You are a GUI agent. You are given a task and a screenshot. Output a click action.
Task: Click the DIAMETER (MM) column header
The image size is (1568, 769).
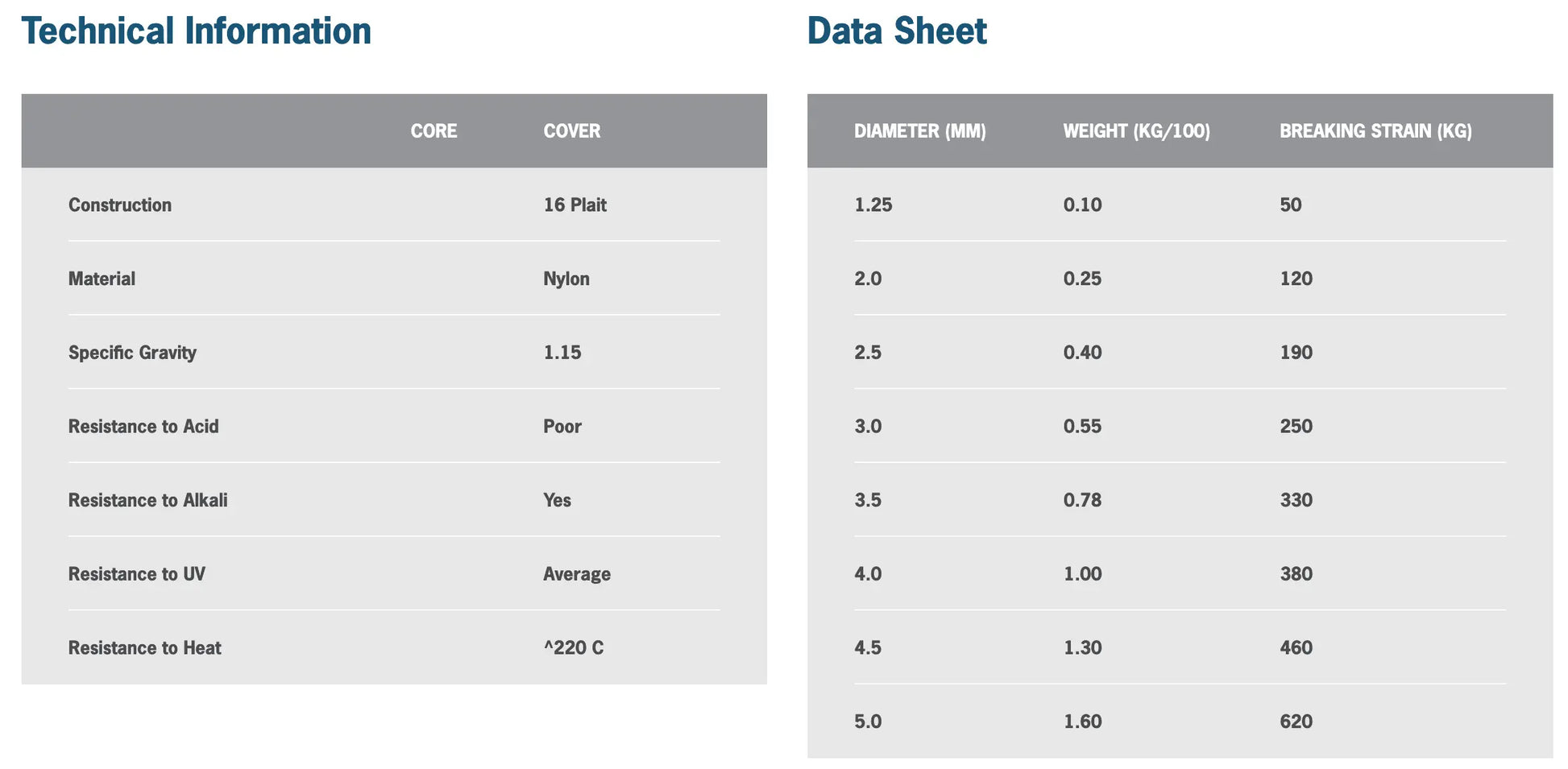coord(919,131)
